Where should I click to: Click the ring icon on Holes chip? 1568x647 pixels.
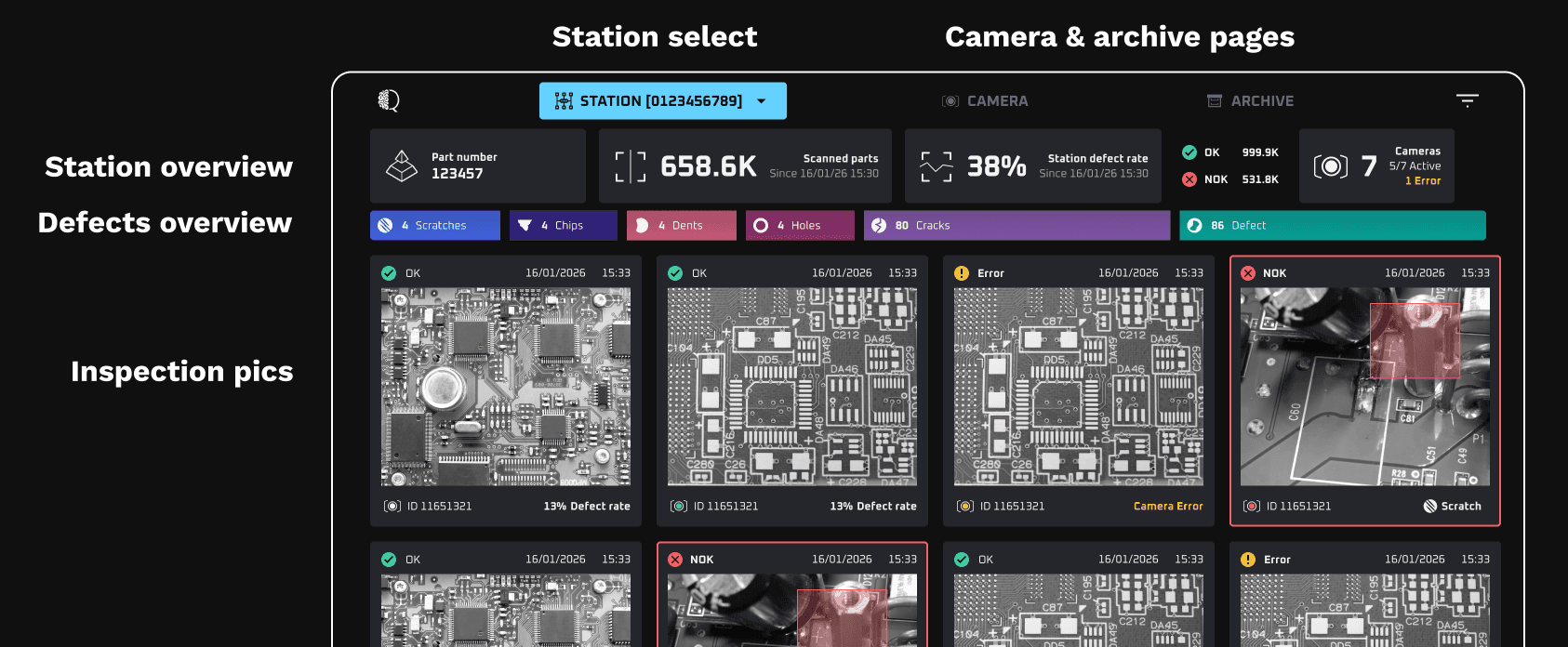[761, 225]
